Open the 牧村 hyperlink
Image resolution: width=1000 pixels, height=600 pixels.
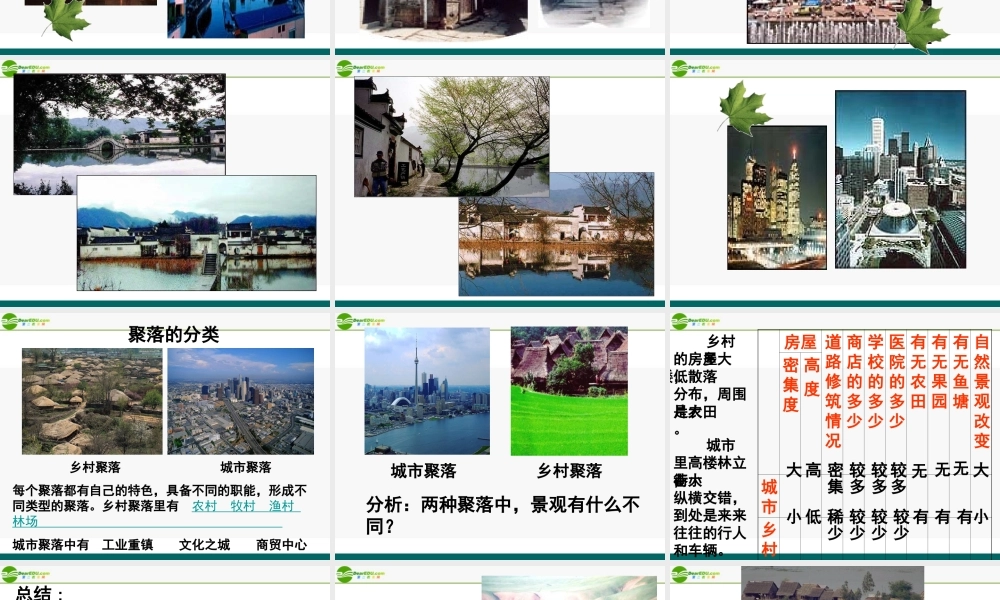click(243, 506)
